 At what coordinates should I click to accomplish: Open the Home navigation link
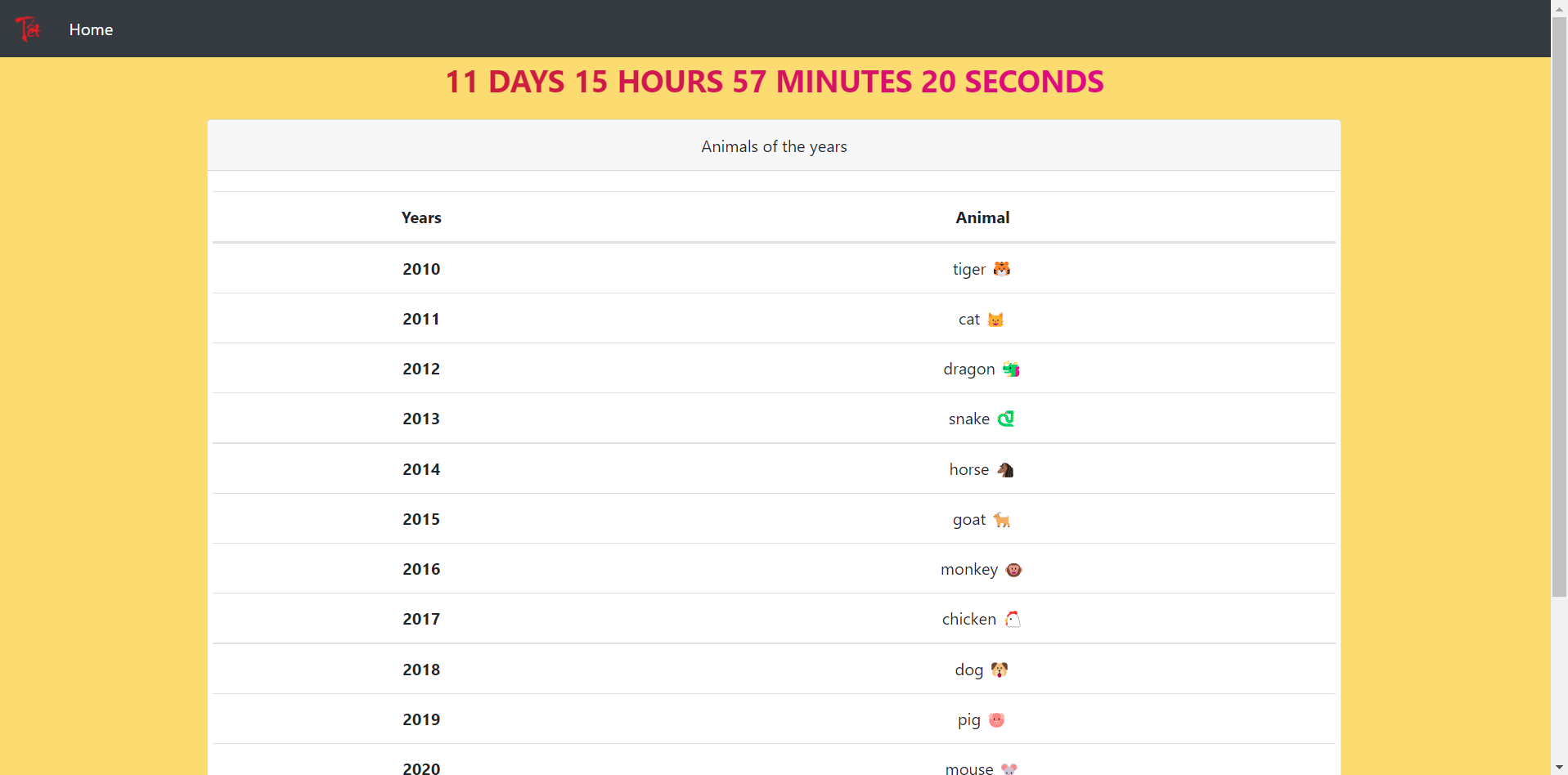pos(91,29)
